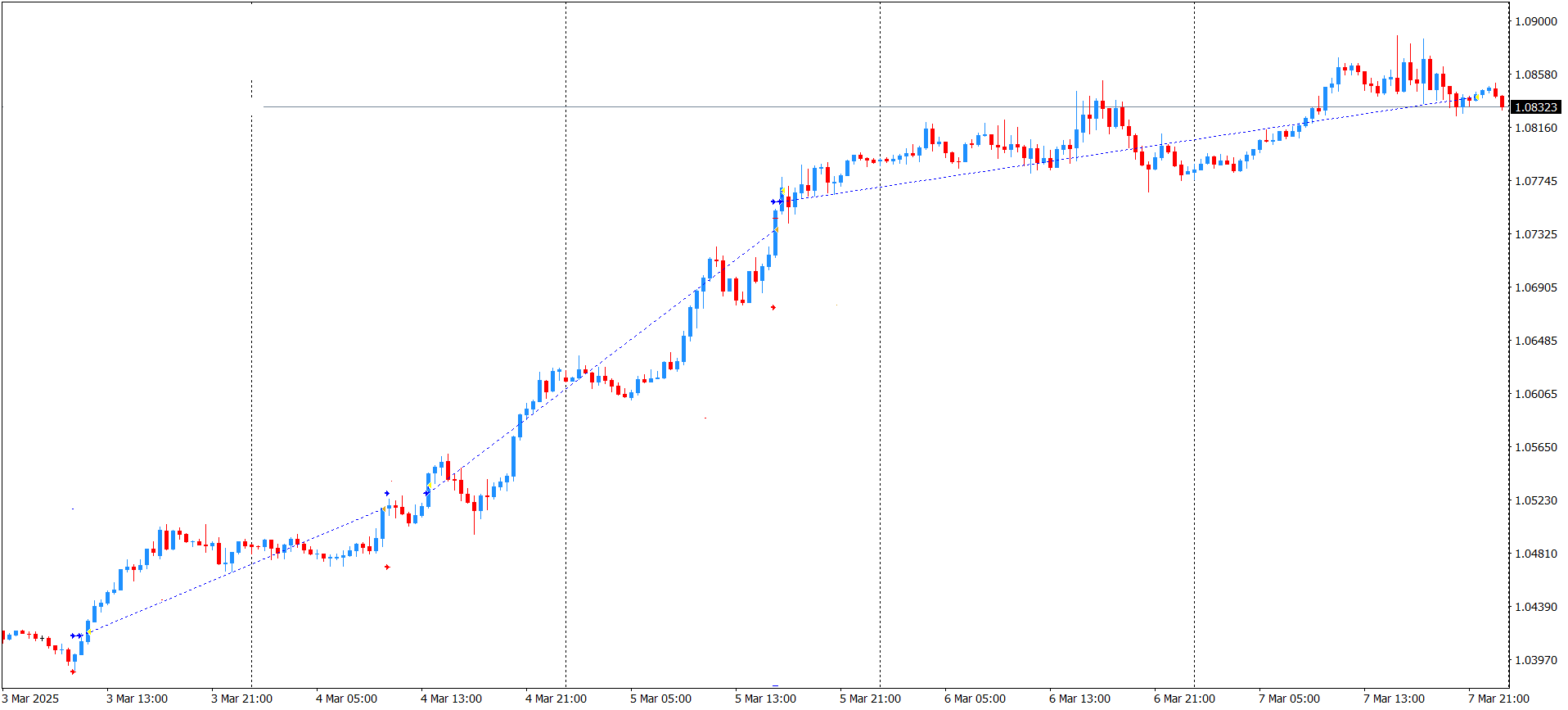
Task: Click the '7 Mar 05:00' time axis label
Action: click(x=1289, y=699)
